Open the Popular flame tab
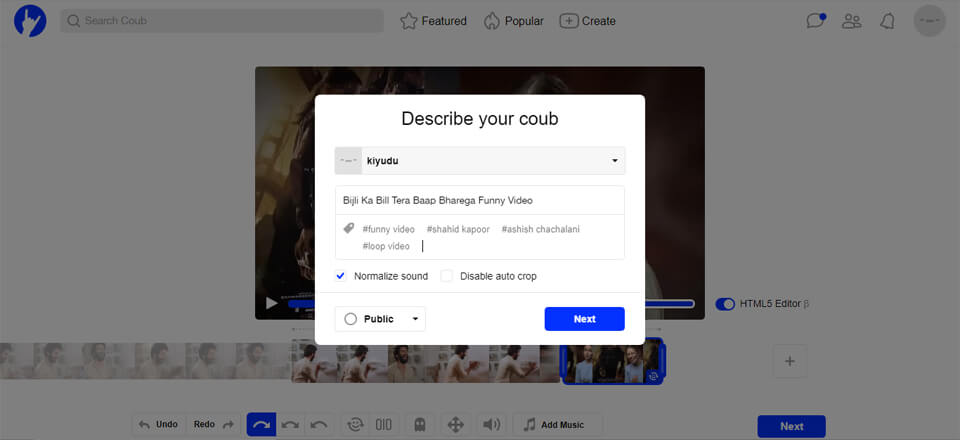The image size is (960, 440). coord(513,21)
